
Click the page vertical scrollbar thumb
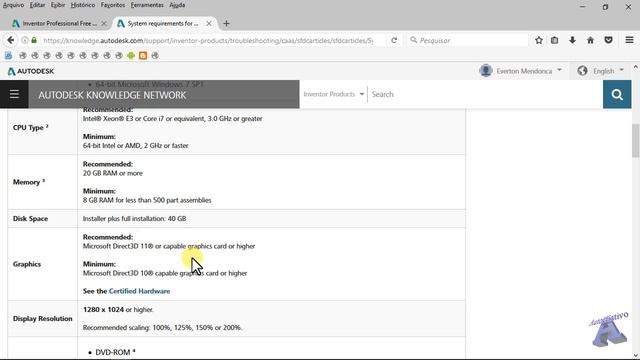[636, 140]
